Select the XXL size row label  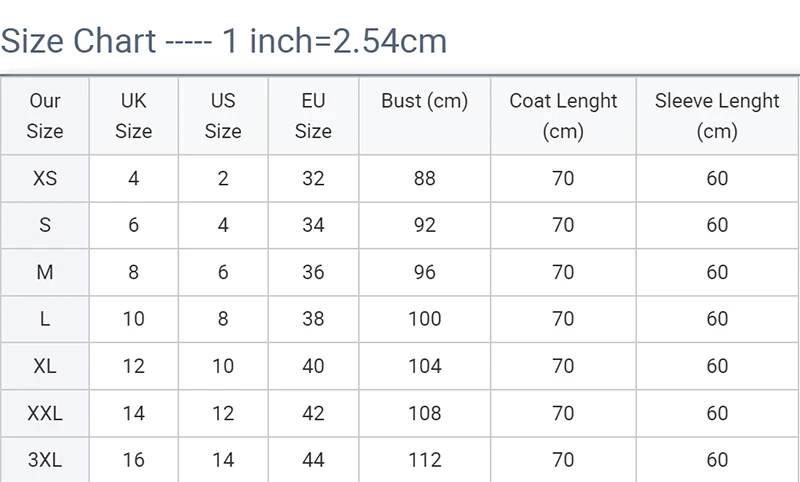click(x=45, y=413)
